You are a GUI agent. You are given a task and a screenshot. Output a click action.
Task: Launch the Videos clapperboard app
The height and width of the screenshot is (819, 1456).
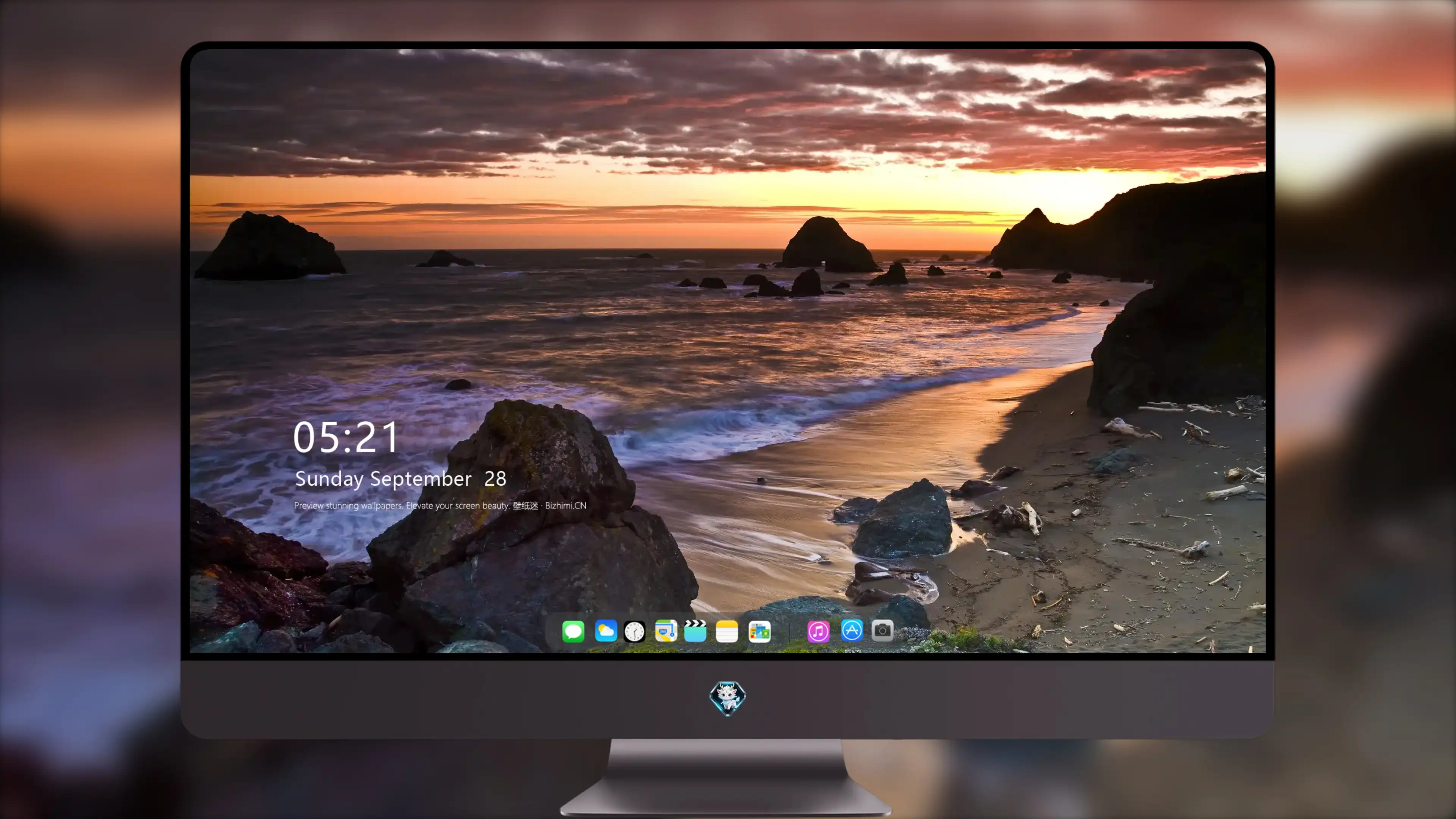pos(695,631)
